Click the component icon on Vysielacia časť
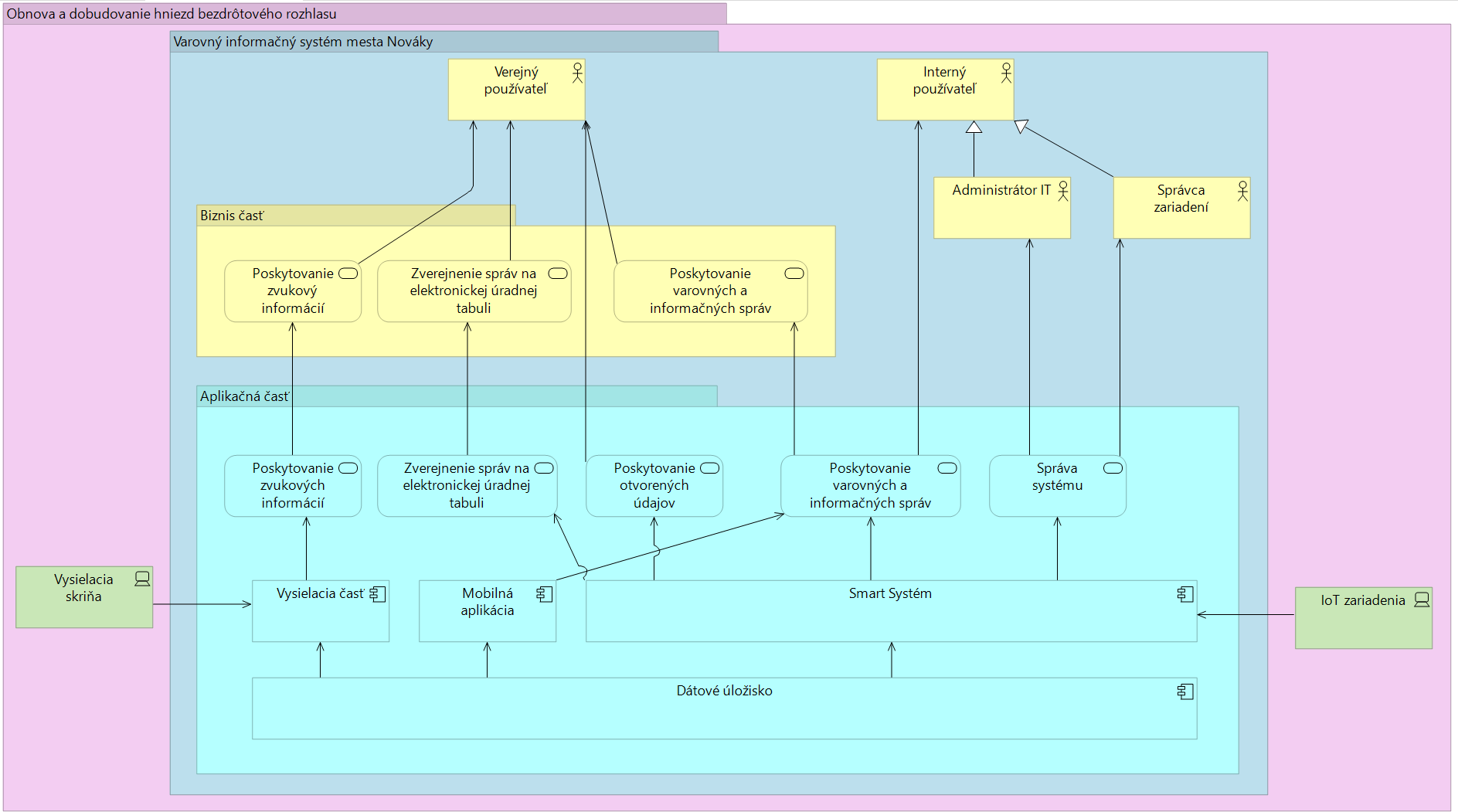This screenshot has width=1458, height=812. (x=378, y=594)
